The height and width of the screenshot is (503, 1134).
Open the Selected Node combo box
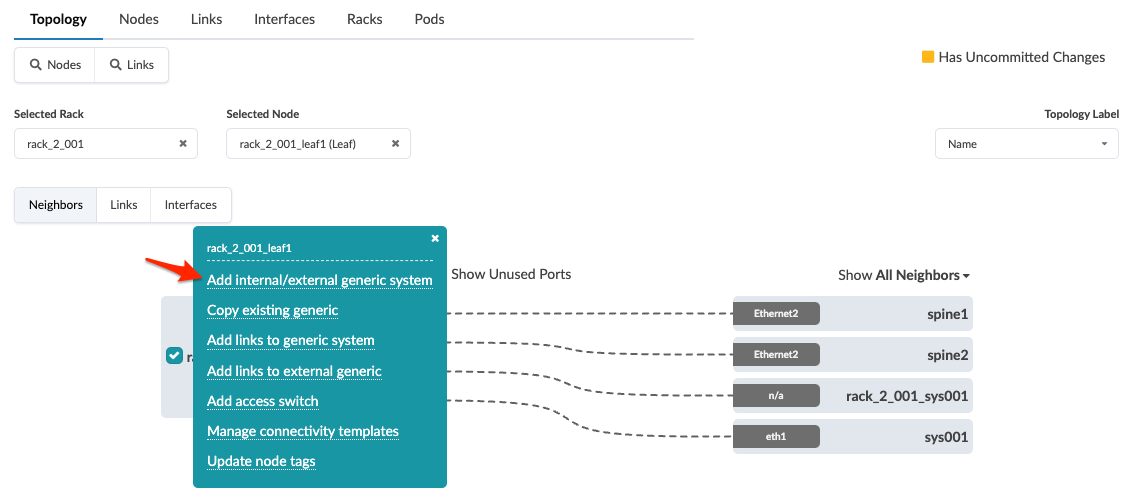click(308, 144)
